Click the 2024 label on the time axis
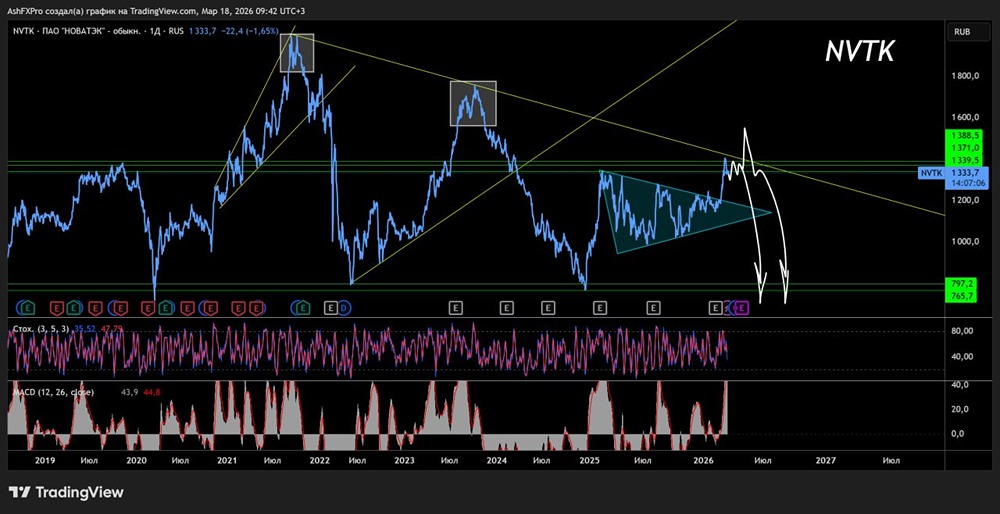The image size is (1000, 514). pyautogui.click(x=497, y=460)
